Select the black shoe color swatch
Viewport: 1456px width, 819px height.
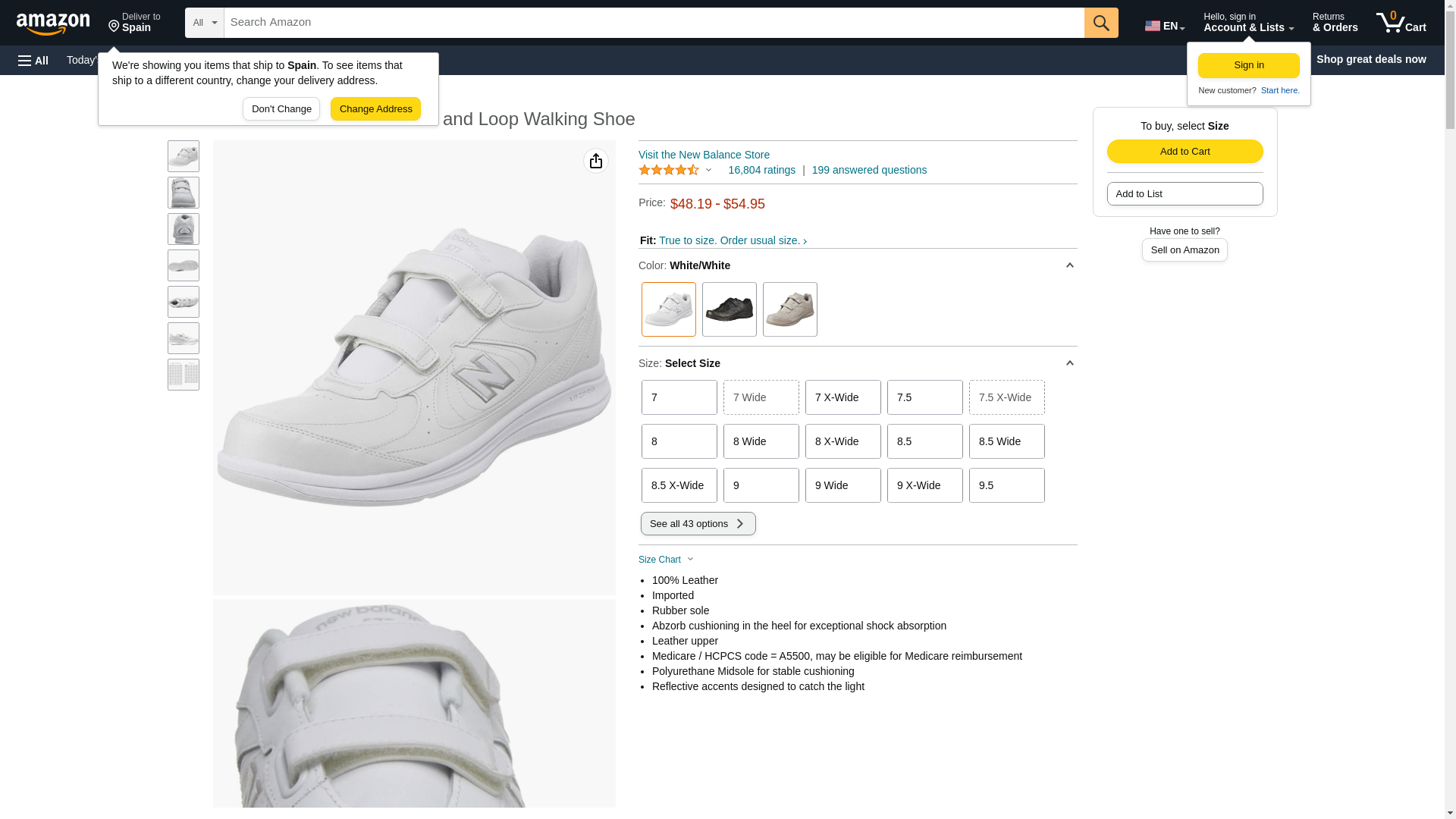coord(729,309)
